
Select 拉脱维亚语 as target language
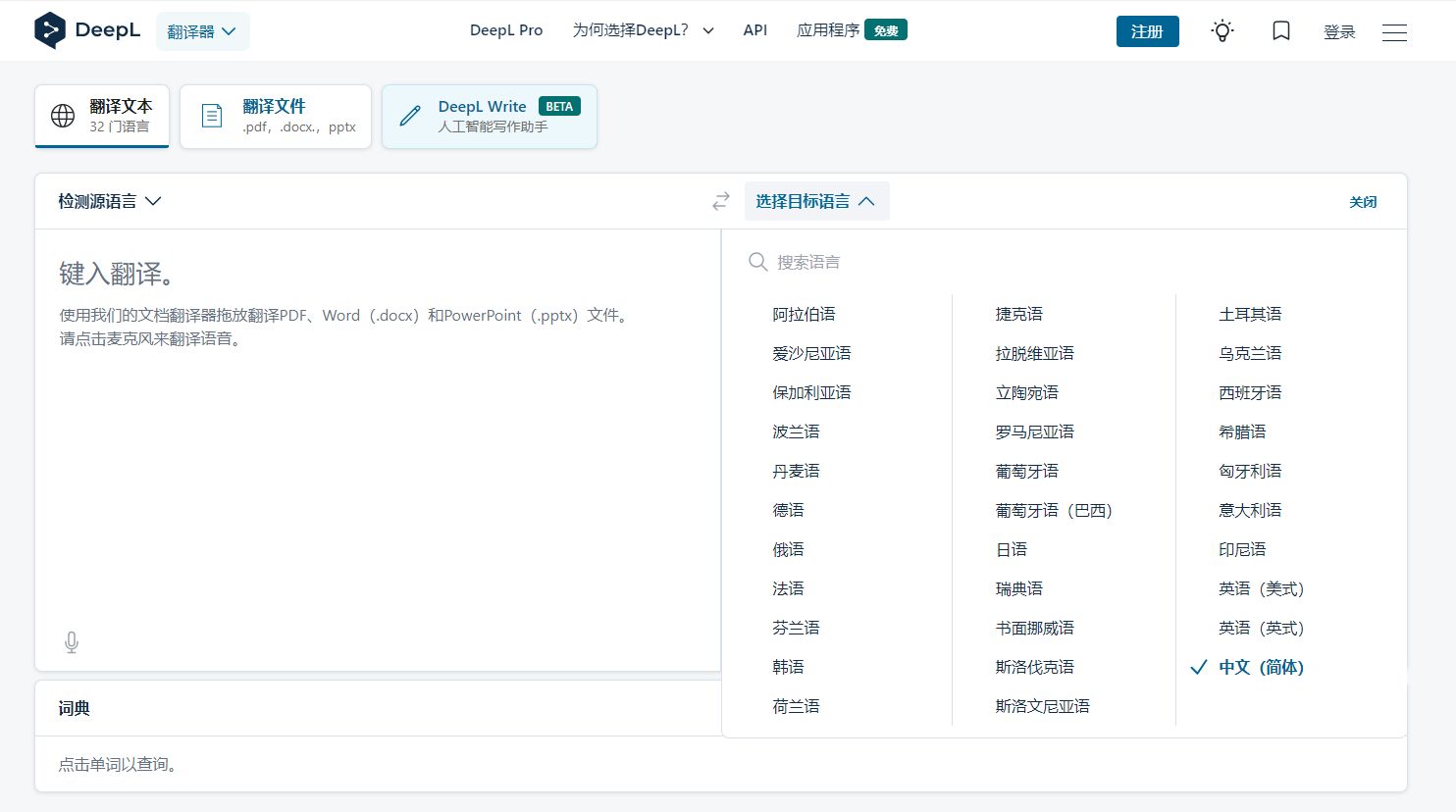(1035, 353)
